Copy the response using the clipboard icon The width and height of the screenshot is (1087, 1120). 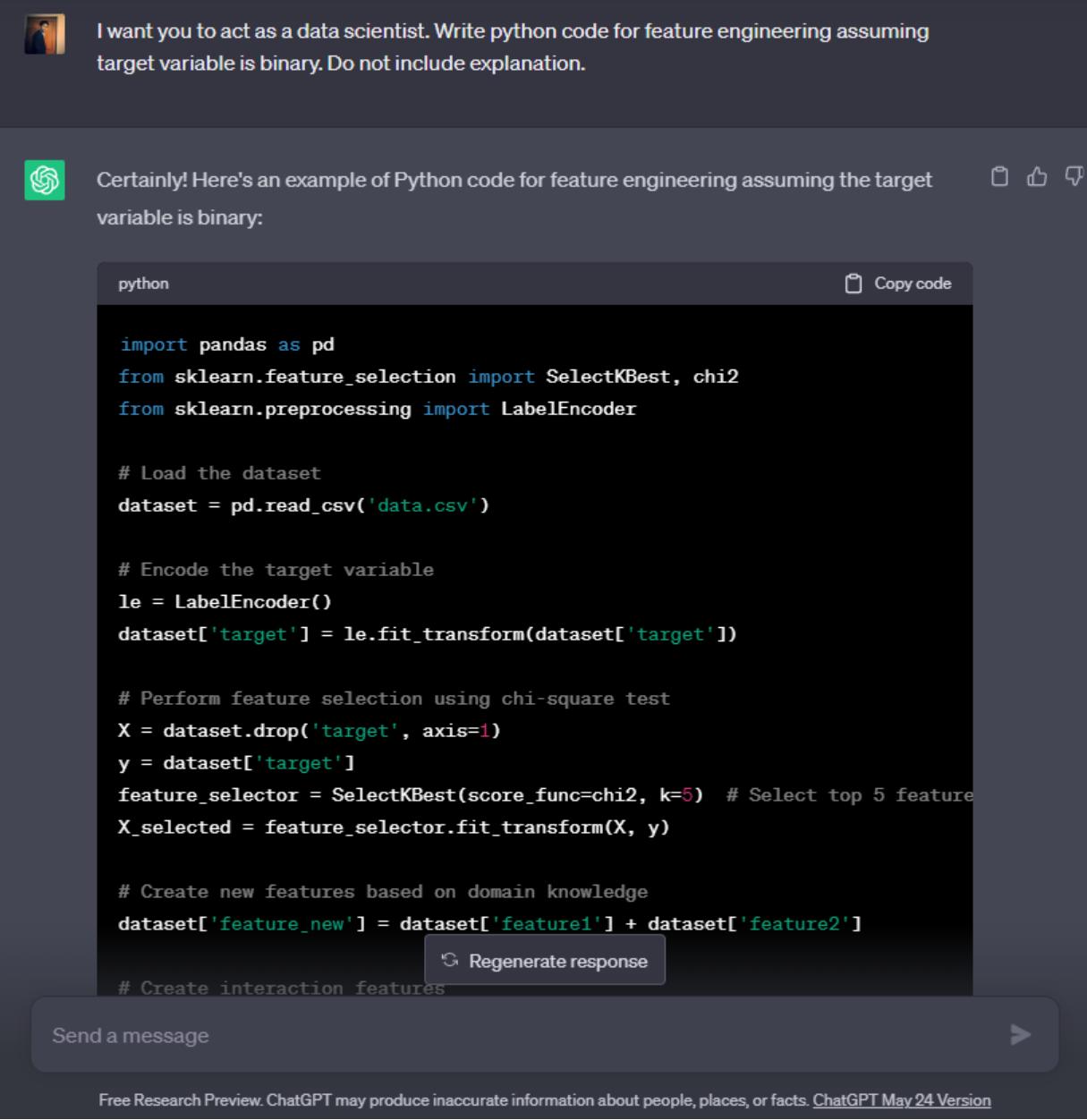[999, 177]
